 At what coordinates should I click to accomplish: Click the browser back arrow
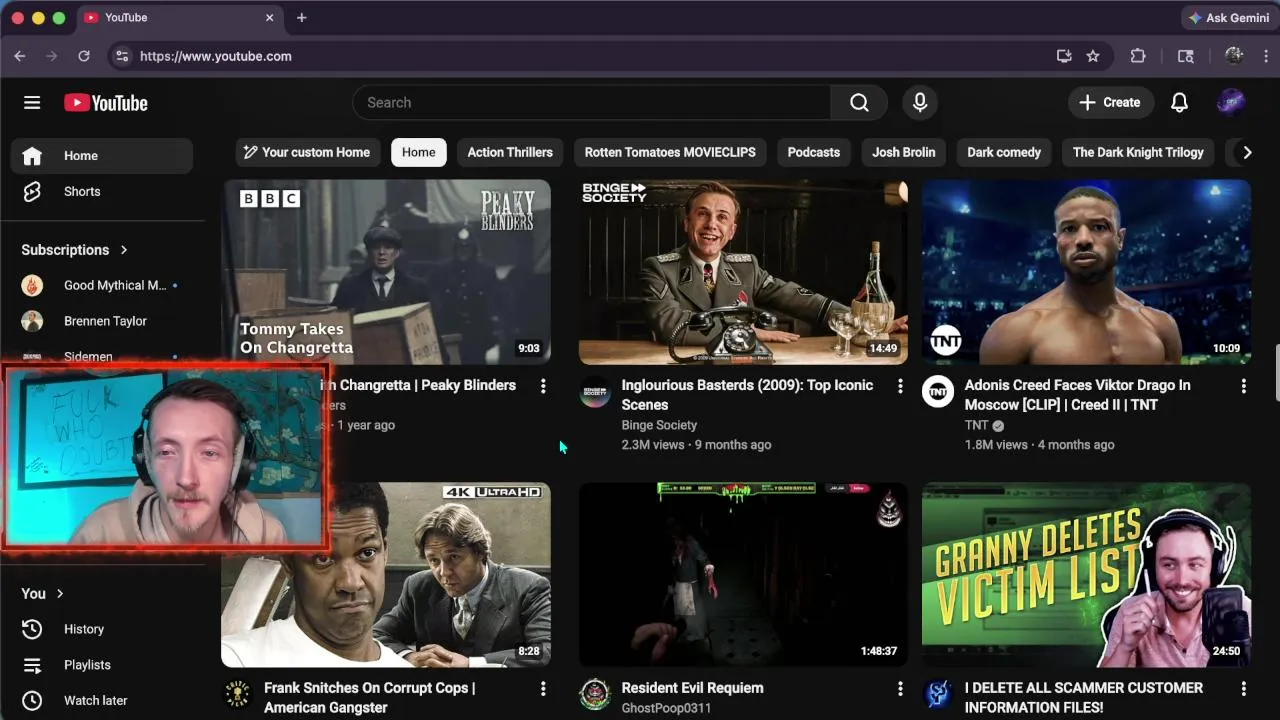tap(20, 56)
